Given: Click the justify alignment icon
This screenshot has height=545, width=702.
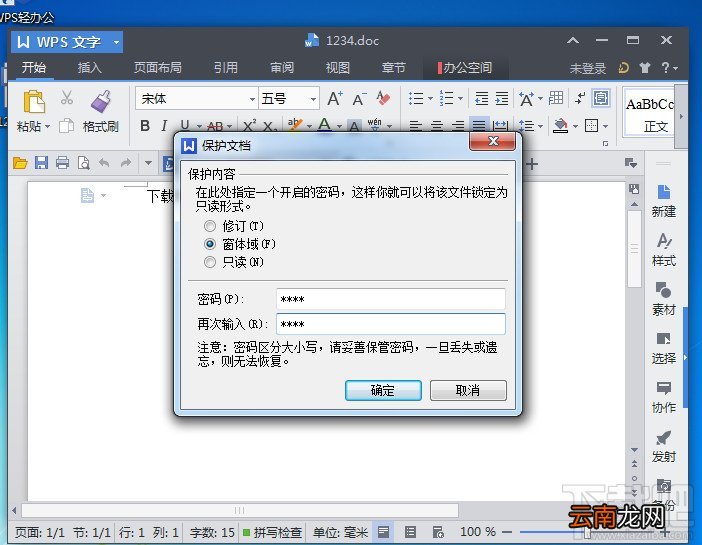Looking at the screenshot, I should click(x=479, y=125).
